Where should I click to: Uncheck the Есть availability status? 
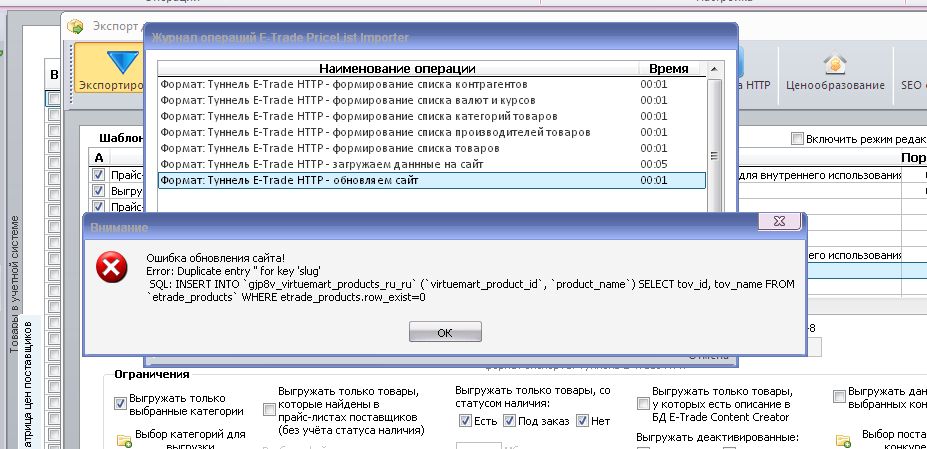point(465,421)
